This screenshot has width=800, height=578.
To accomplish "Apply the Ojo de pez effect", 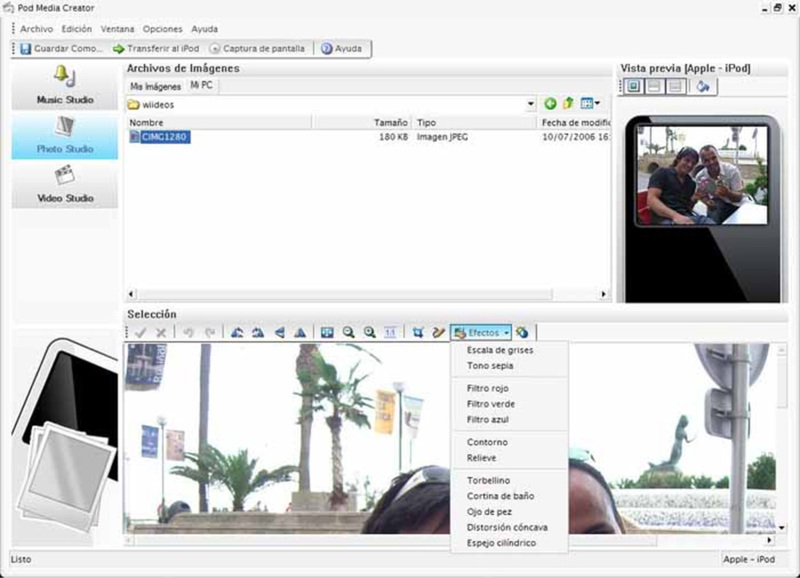I will [489, 512].
